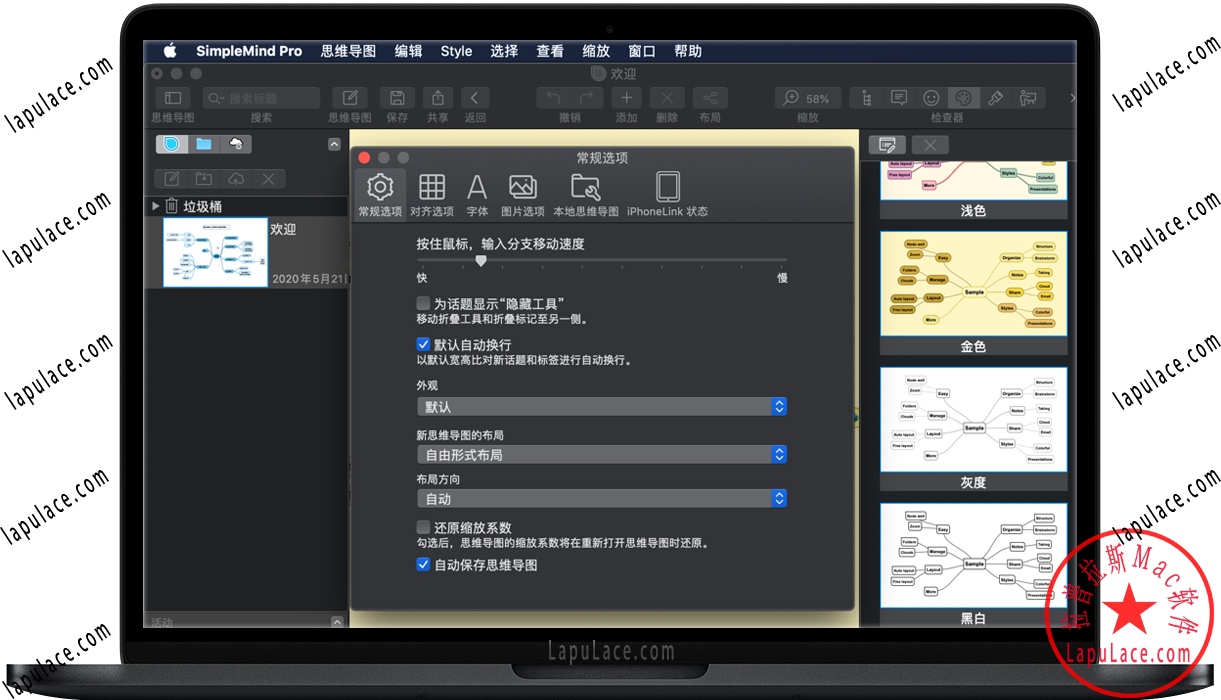Open the Share (共享) toolbar icon

pyautogui.click(x=437, y=97)
